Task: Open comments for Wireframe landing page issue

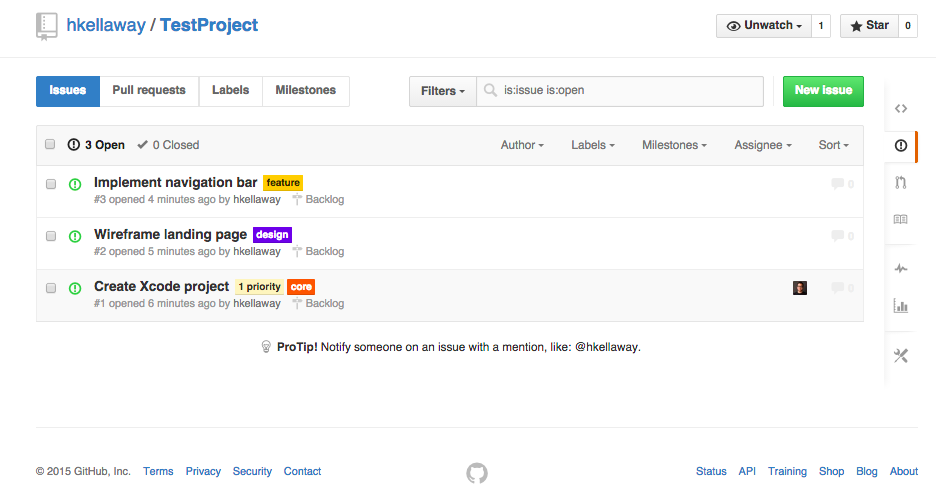Action: (842, 236)
